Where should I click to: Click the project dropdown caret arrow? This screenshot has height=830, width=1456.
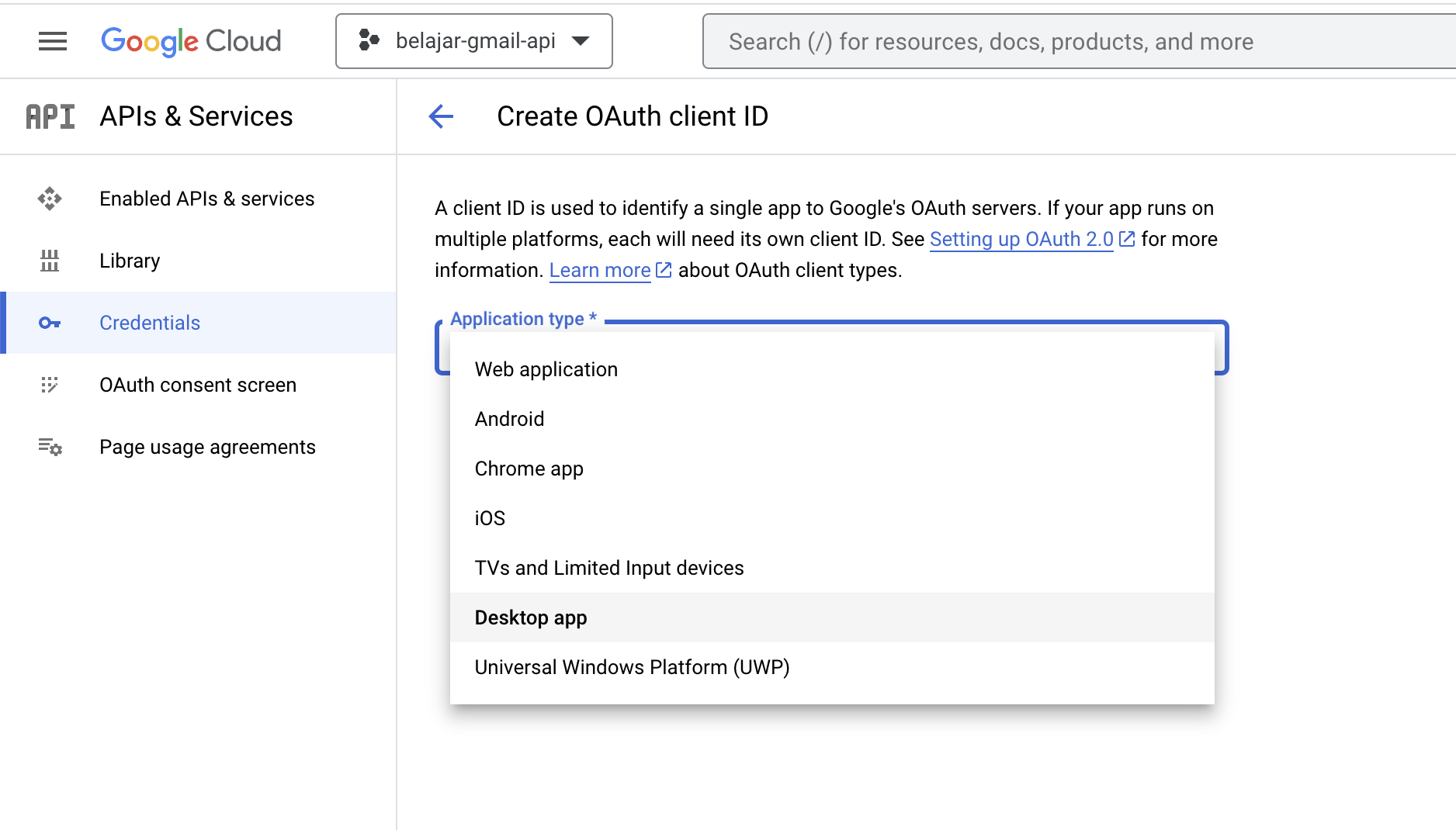[581, 41]
